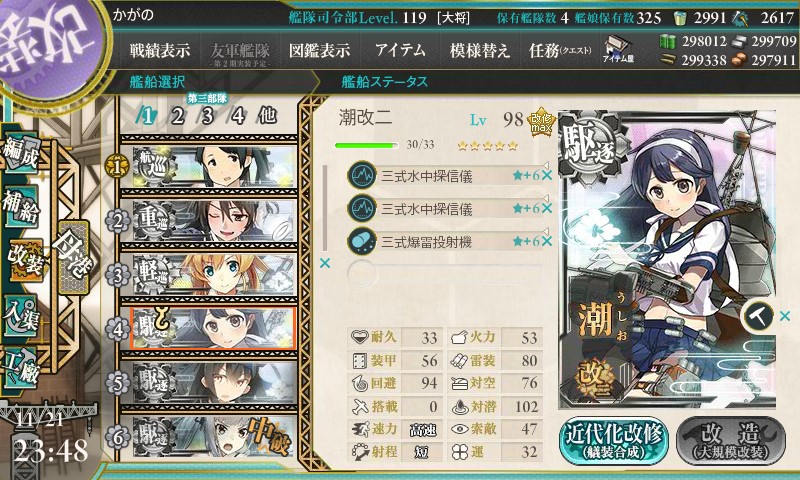Click the 改装 side menu icon
This screenshot has width=800, height=480.
[x=24, y=261]
